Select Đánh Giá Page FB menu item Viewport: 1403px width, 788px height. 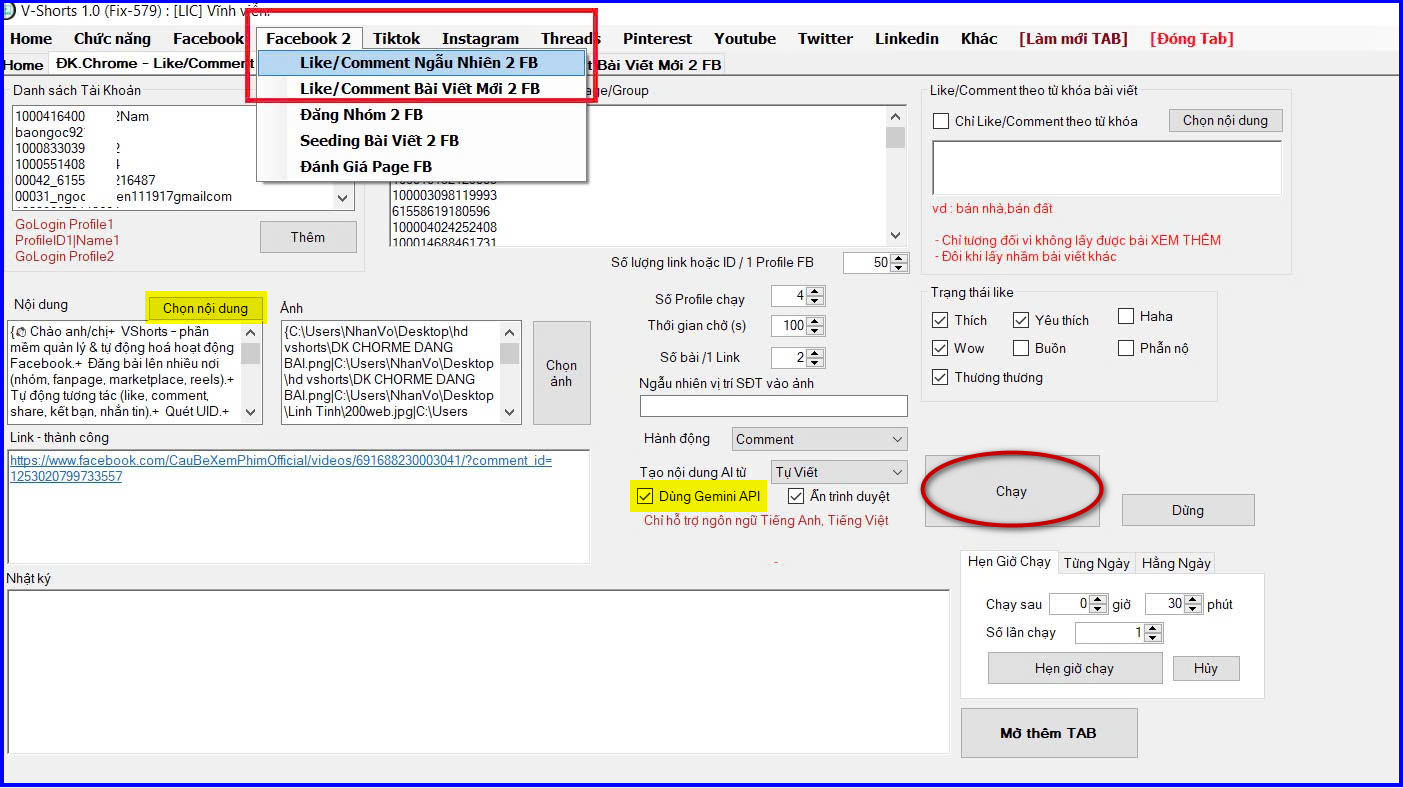421,167
